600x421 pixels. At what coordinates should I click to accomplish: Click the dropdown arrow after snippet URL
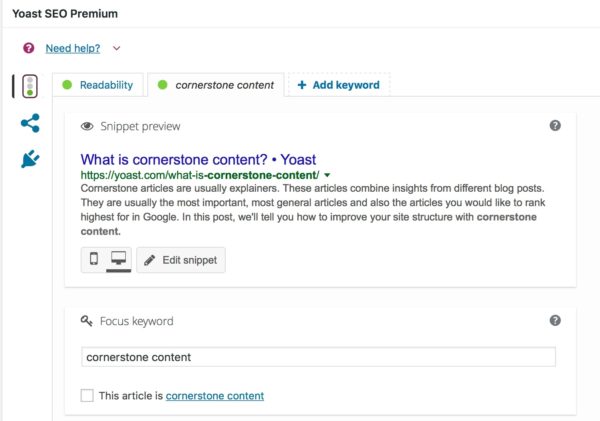pos(327,175)
